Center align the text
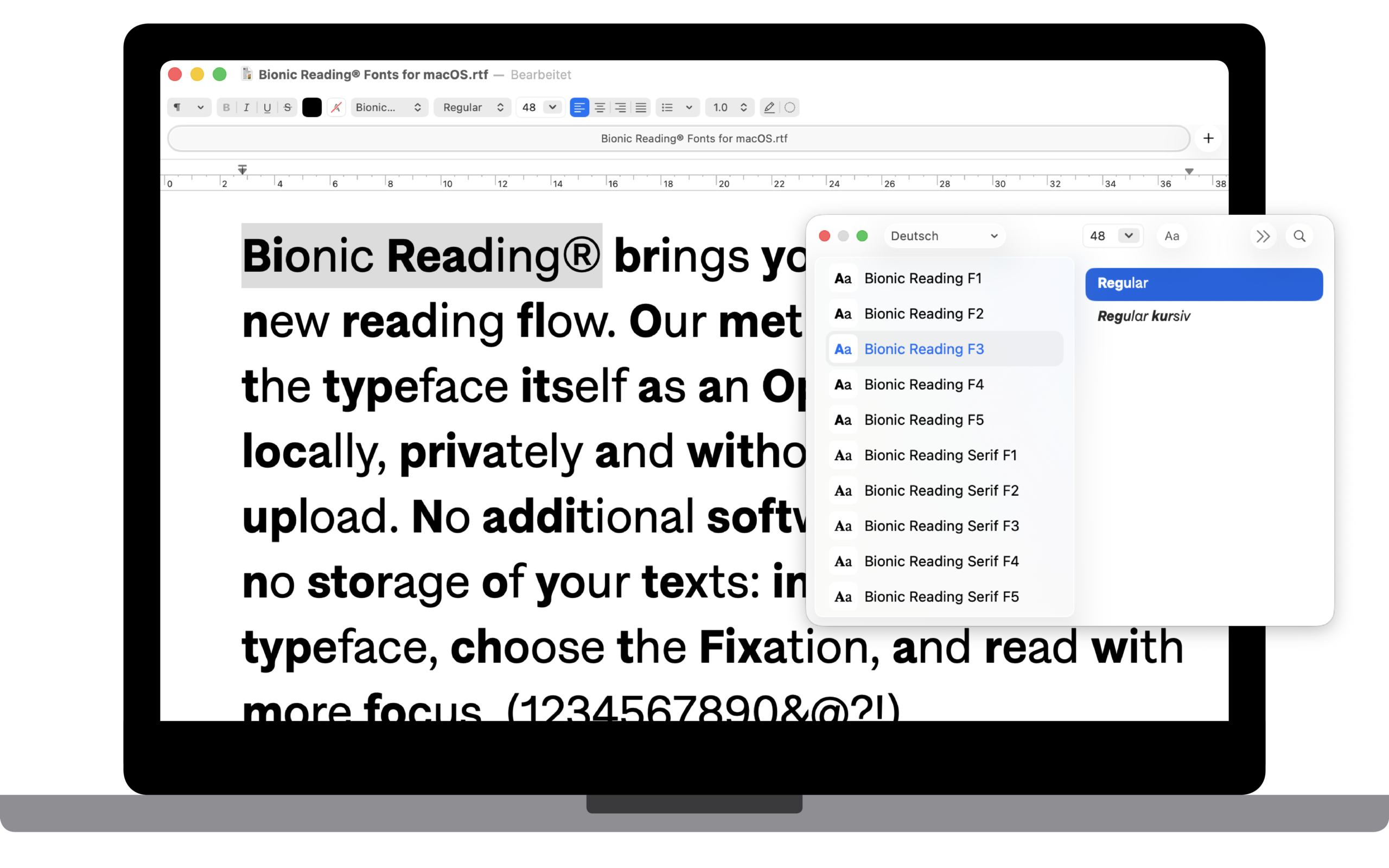The height and width of the screenshot is (868, 1389). [600, 107]
